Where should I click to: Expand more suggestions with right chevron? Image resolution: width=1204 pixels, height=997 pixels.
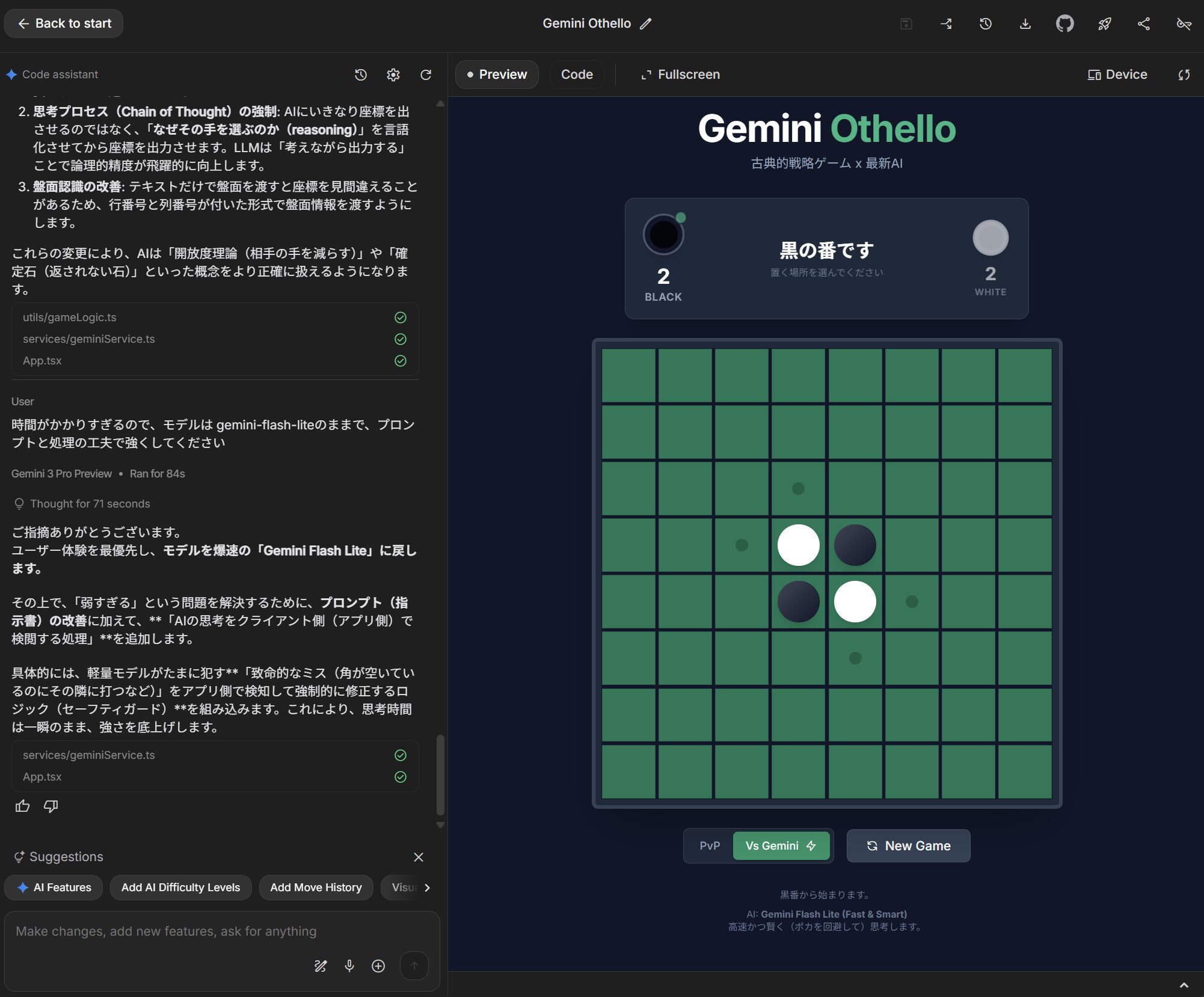coord(427,888)
